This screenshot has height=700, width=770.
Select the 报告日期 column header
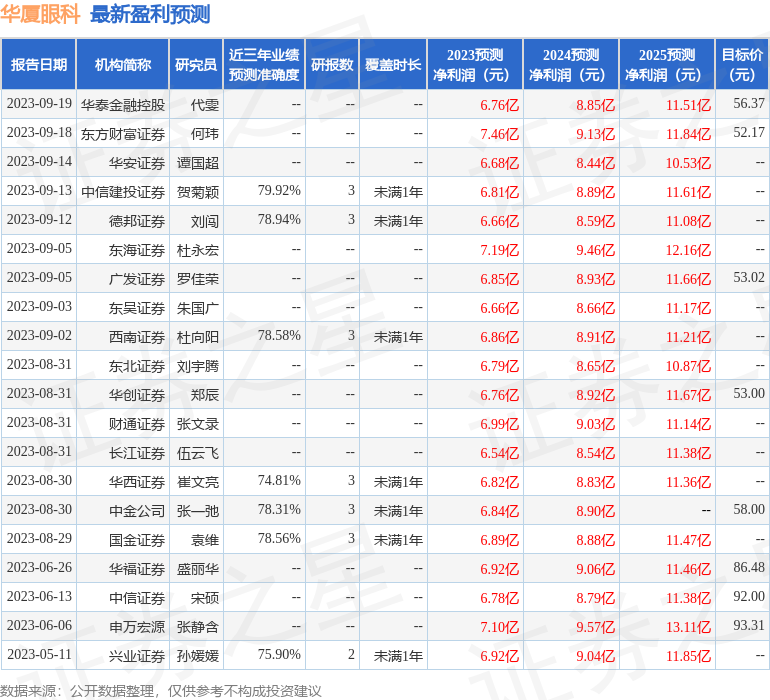(x=39, y=65)
